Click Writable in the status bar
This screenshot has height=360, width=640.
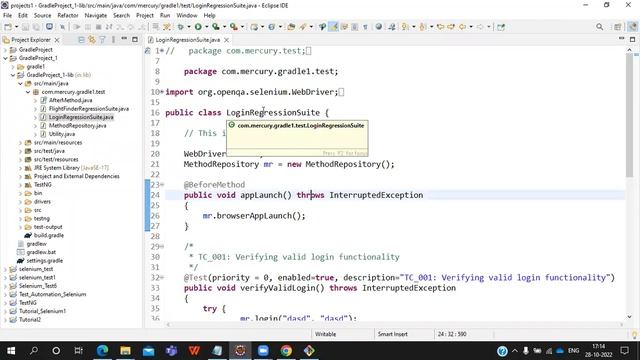pyautogui.click(x=325, y=334)
